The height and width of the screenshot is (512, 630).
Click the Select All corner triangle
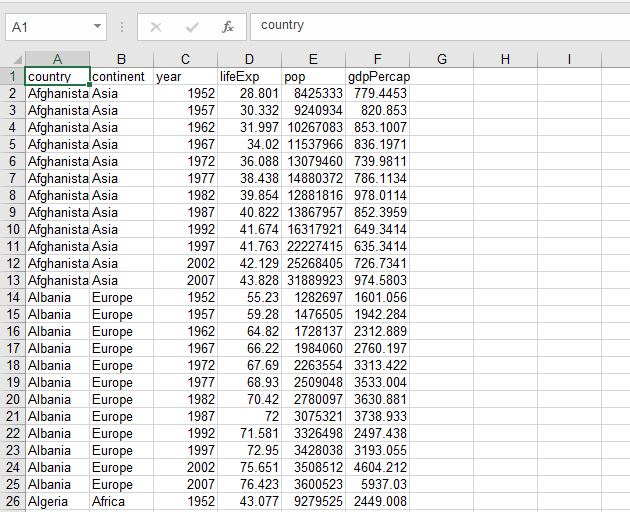coord(17,60)
